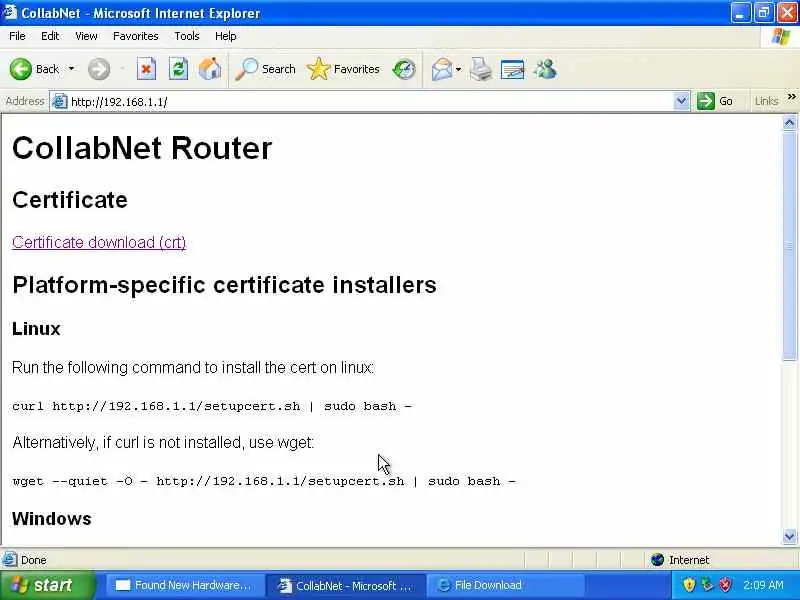Click the scrollbar up arrow
800x600 pixels.
(x=789, y=122)
